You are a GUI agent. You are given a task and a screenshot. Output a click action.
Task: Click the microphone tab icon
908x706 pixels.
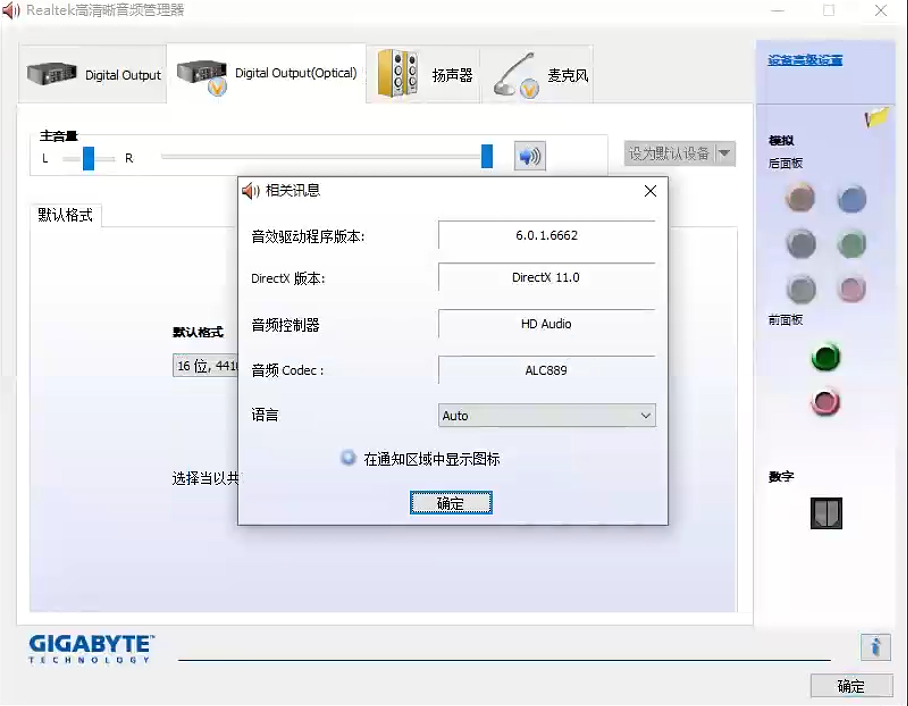(516, 75)
